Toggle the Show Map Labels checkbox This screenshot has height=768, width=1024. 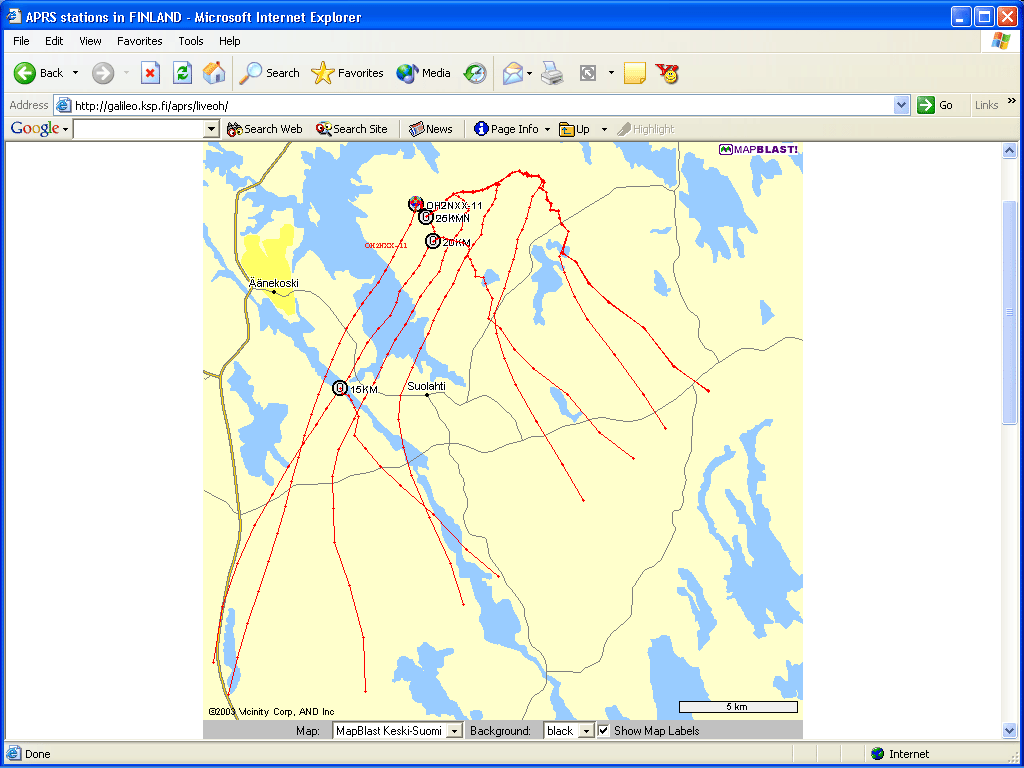point(604,731)
